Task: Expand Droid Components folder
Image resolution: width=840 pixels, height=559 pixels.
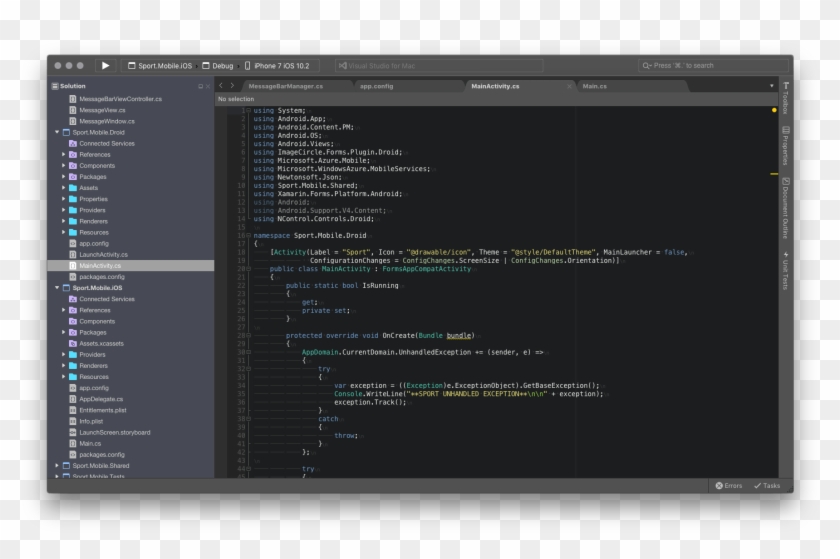Action: 64,166
